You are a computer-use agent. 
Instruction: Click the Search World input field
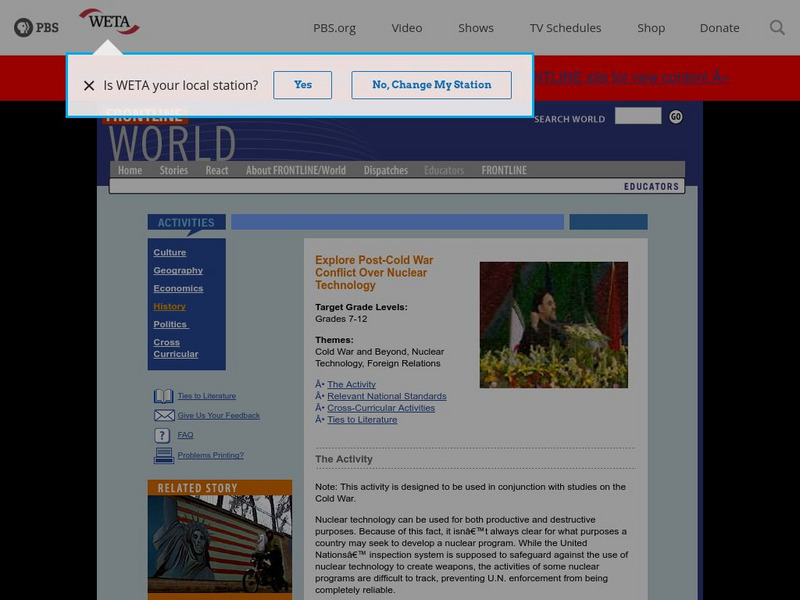click(x=638, y=116)
